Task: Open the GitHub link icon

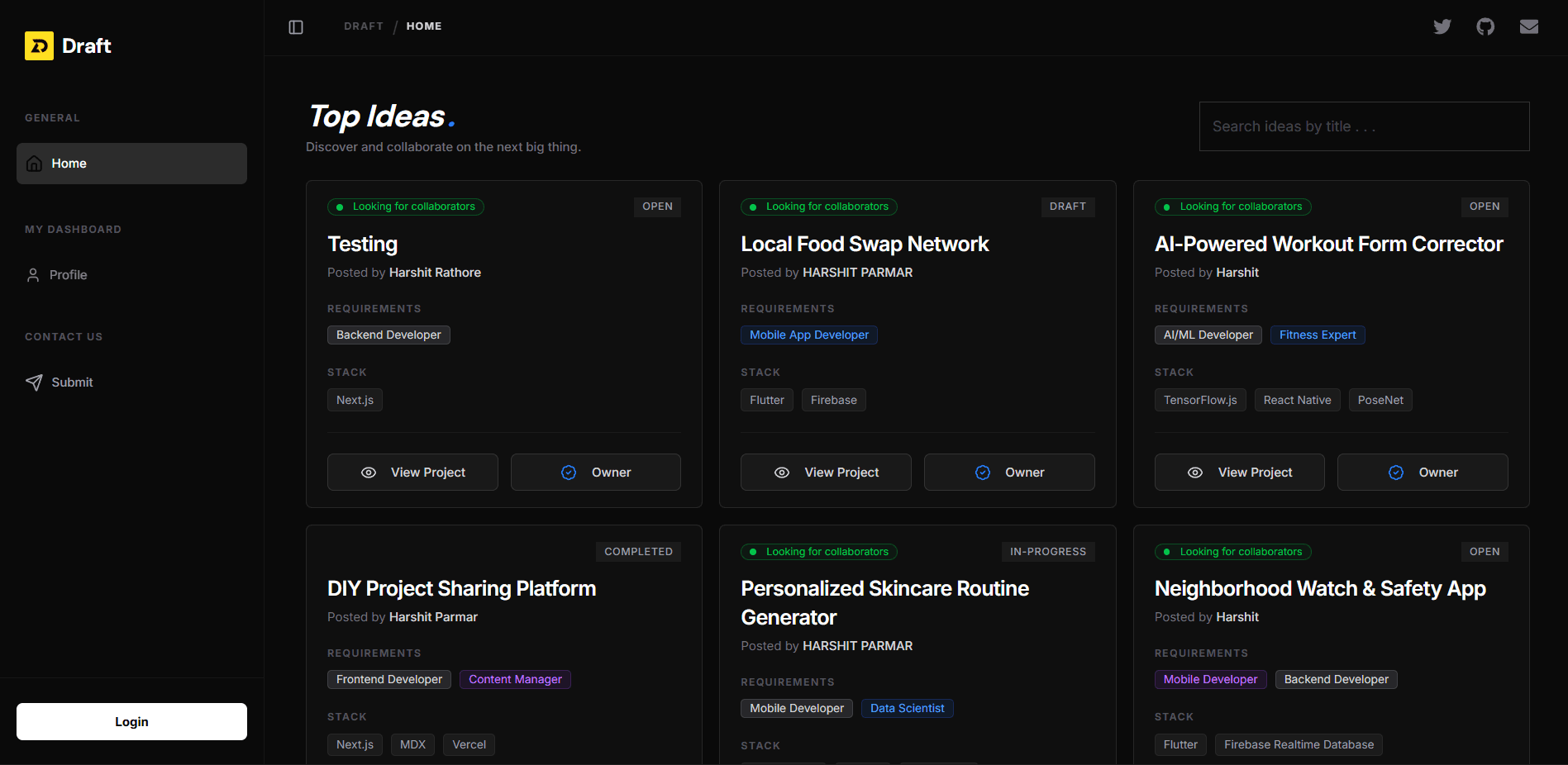Action: click(x=1485, y=26)
